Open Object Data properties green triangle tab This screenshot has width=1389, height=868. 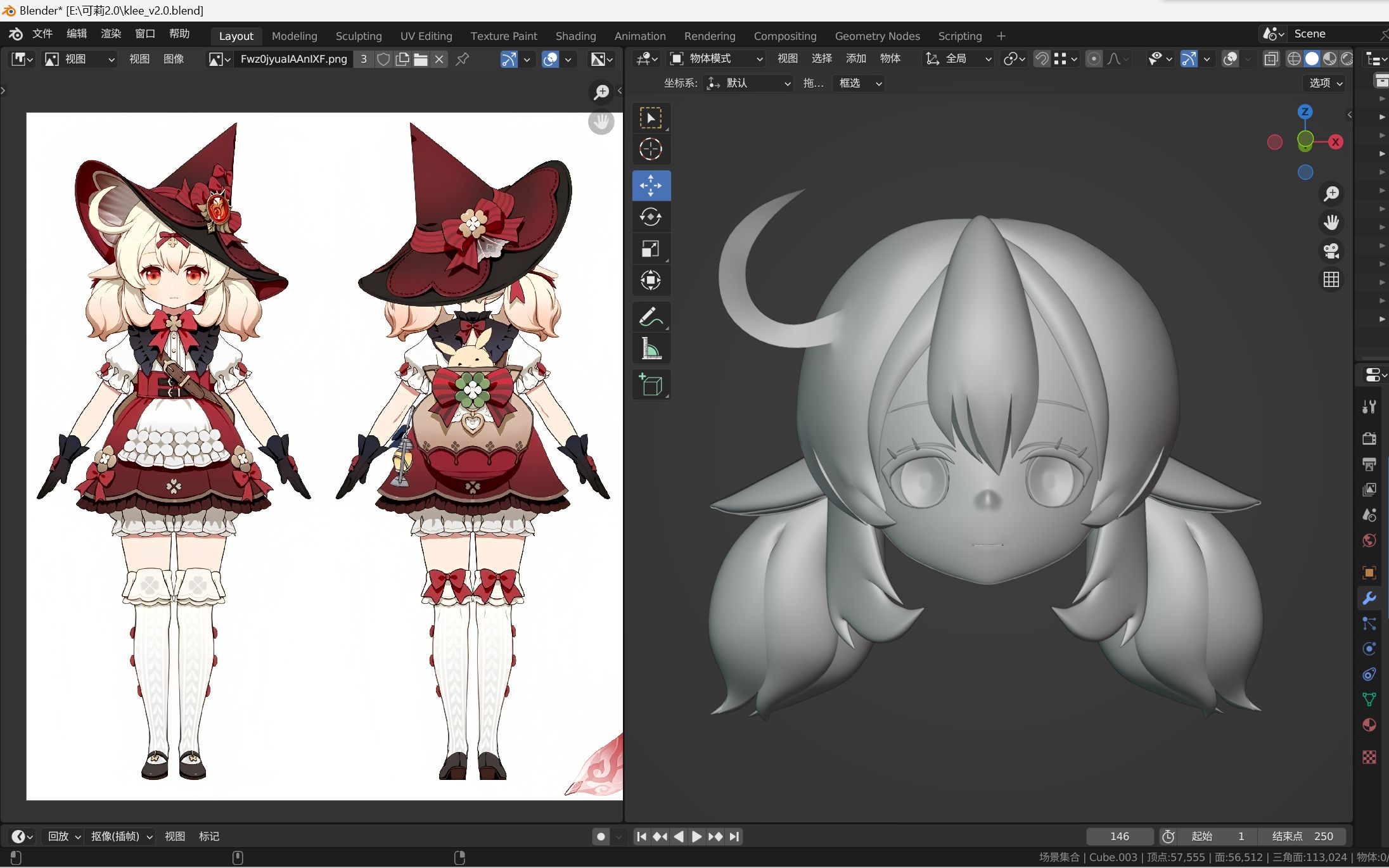pyautogui.click(x=1369, y=699)
